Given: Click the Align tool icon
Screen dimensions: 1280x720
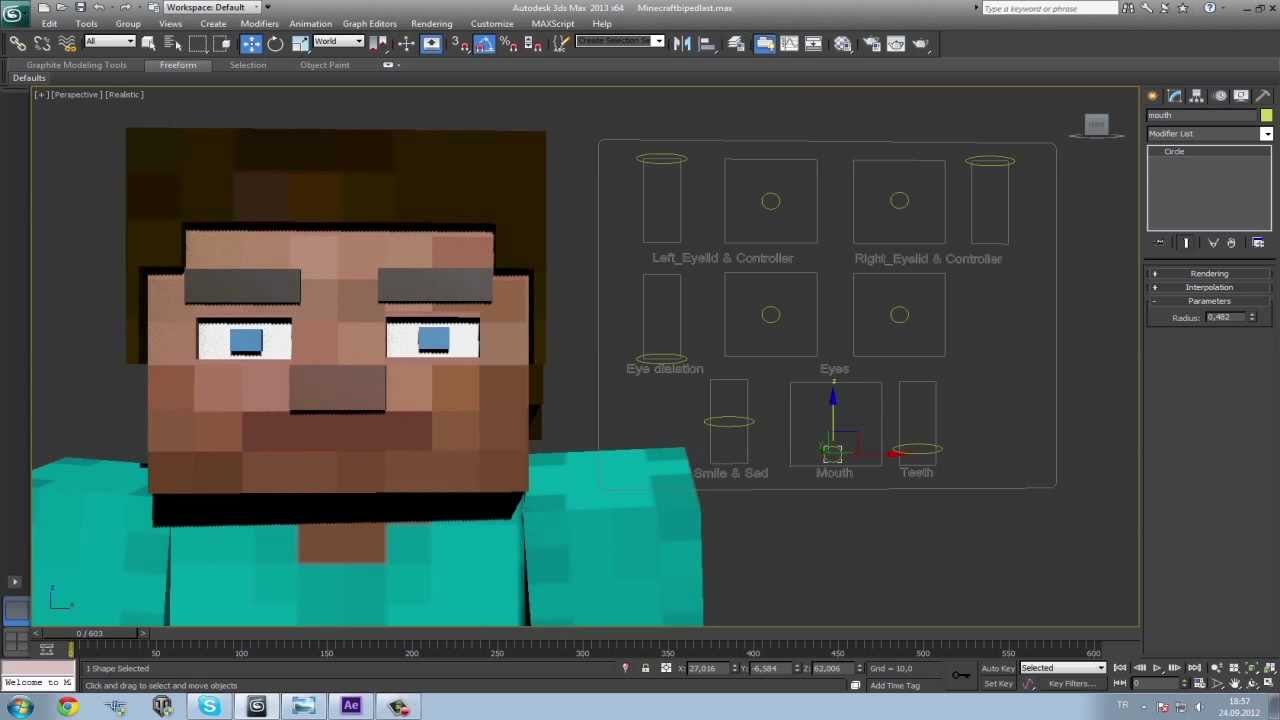Looking at the screenshot, I should (707, 43).
